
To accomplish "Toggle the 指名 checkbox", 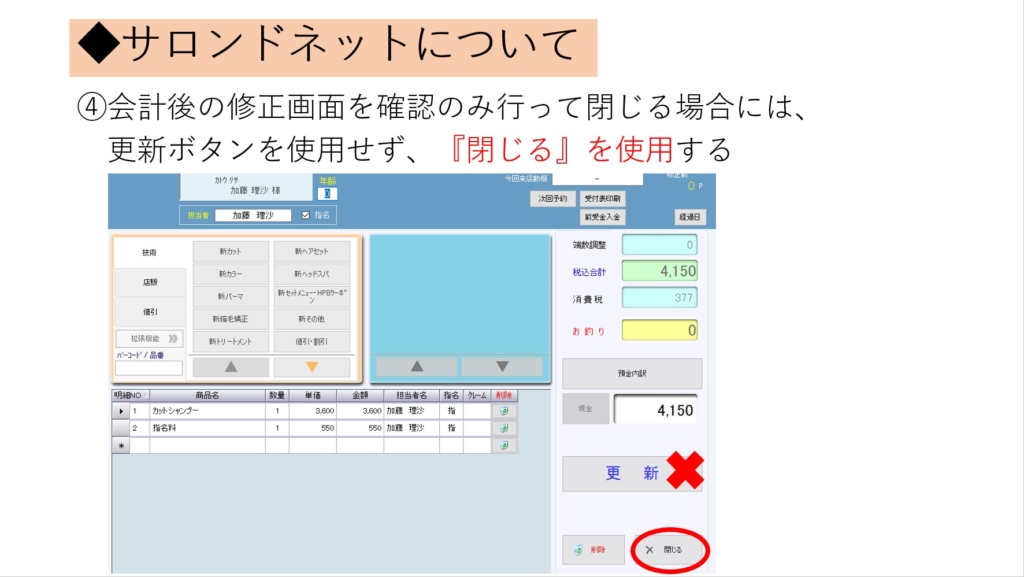I will pos(306,215).
